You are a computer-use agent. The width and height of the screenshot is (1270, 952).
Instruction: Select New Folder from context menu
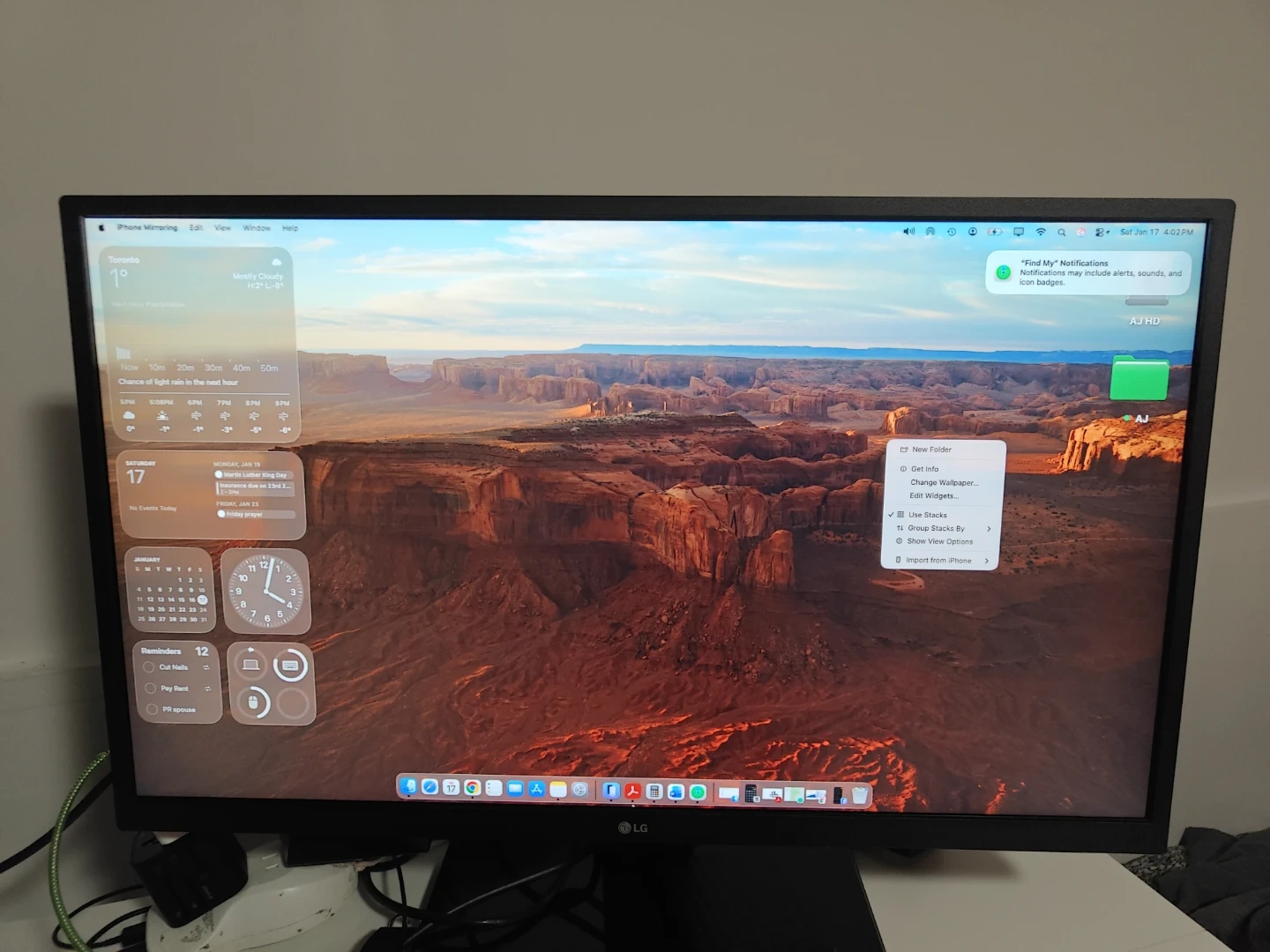coord(931,450)
